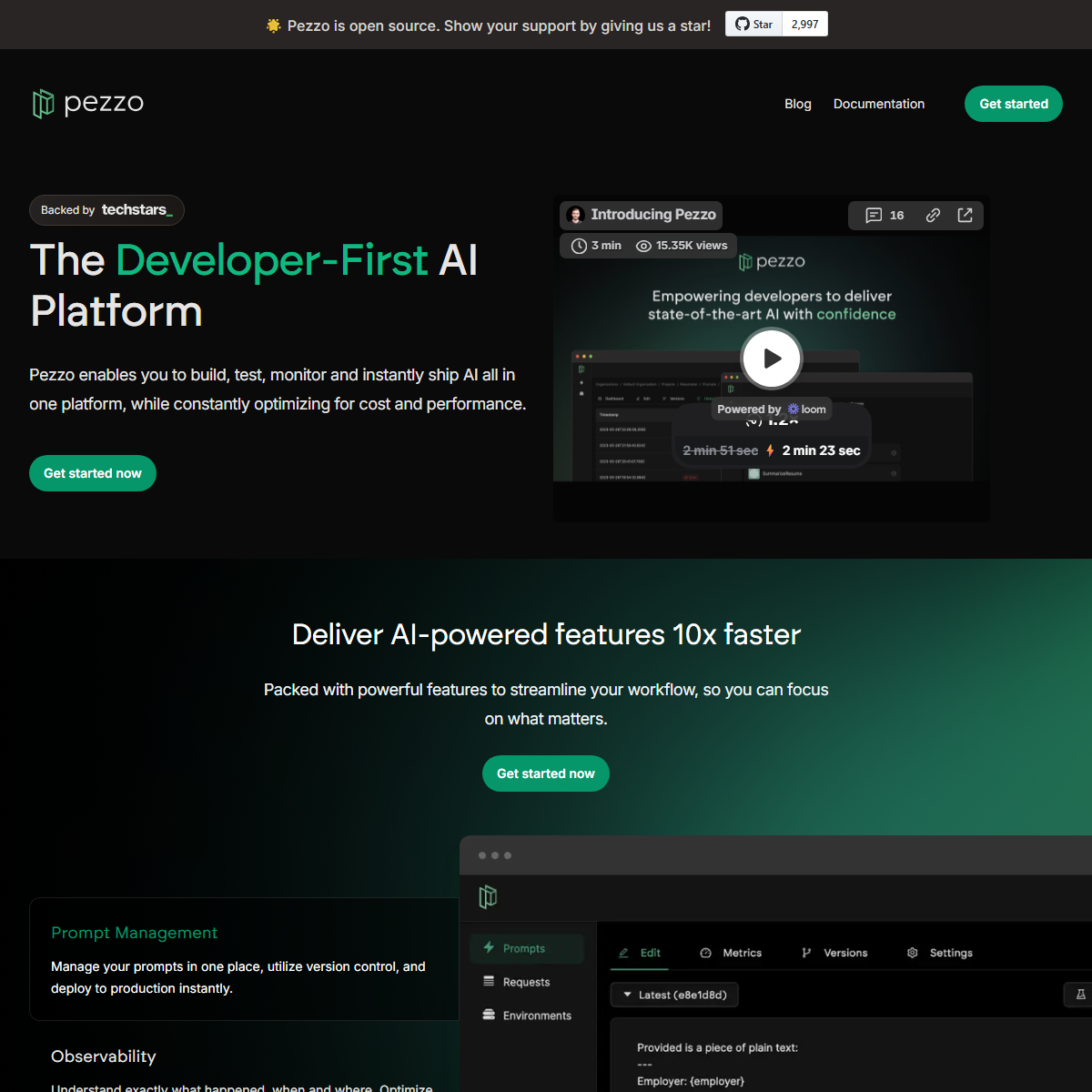Open the 2,997 stargazers count

pos(804,25)
